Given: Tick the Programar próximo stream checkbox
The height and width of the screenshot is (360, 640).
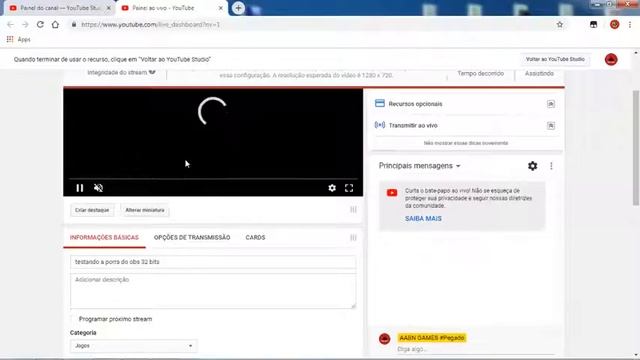Looking at the screenshot, I should coord(73,319).
